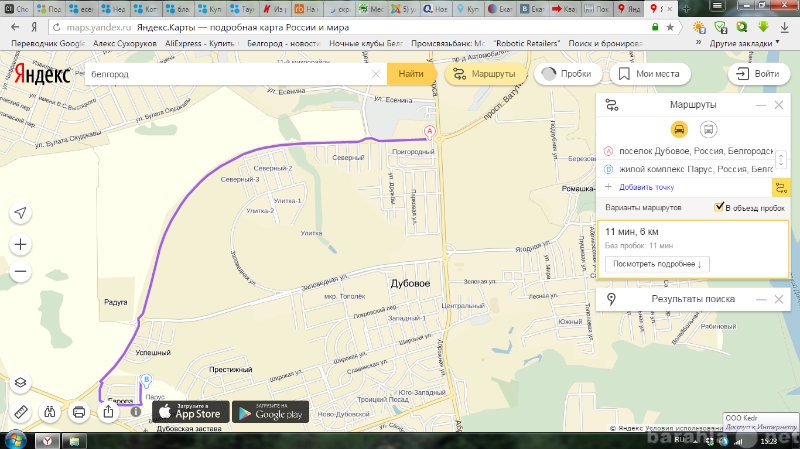Open new browser tab

tap(686, 9)
